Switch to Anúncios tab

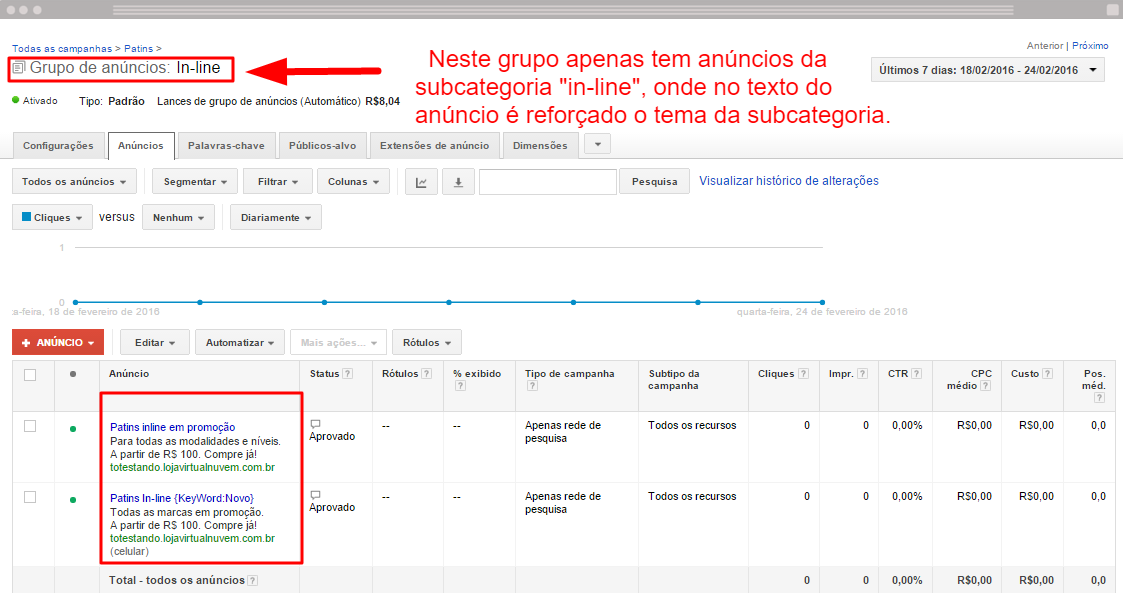[x=141, y=145]
